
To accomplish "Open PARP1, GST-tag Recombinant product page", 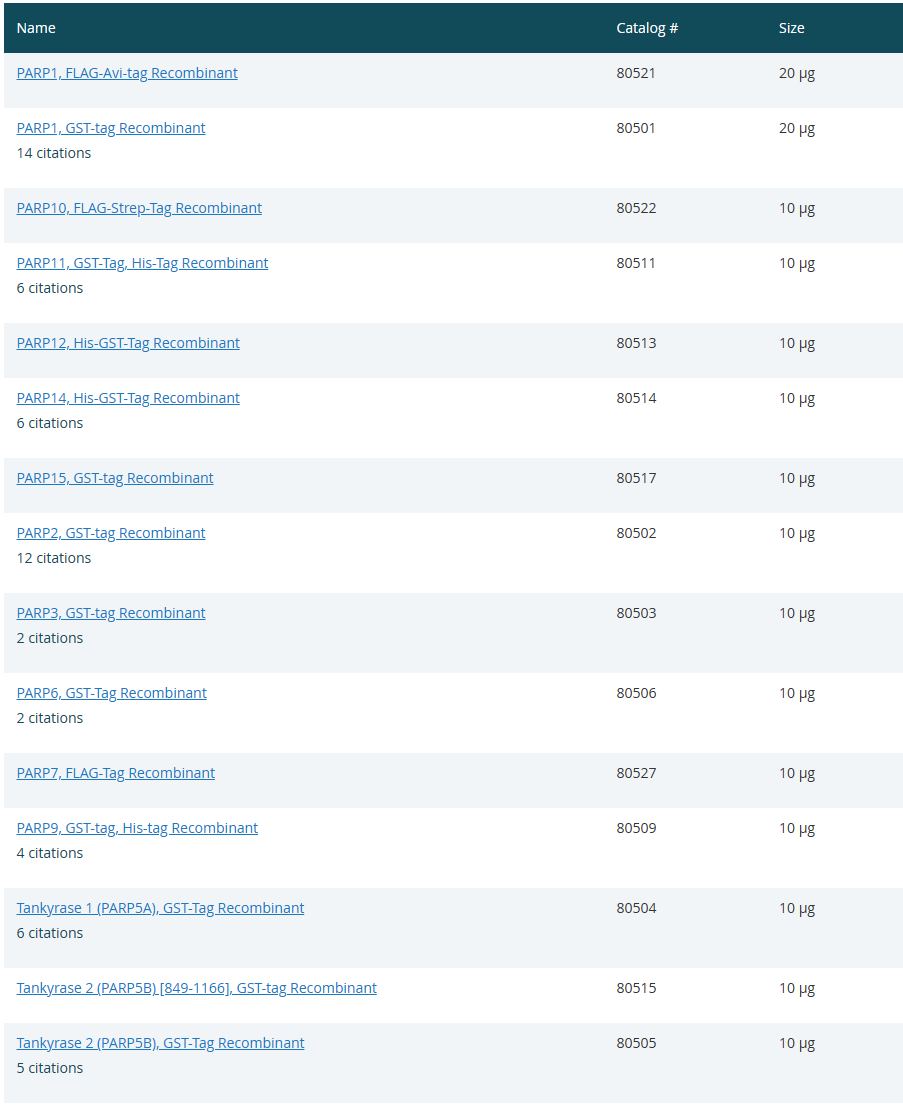I will [x=111, y=128].
